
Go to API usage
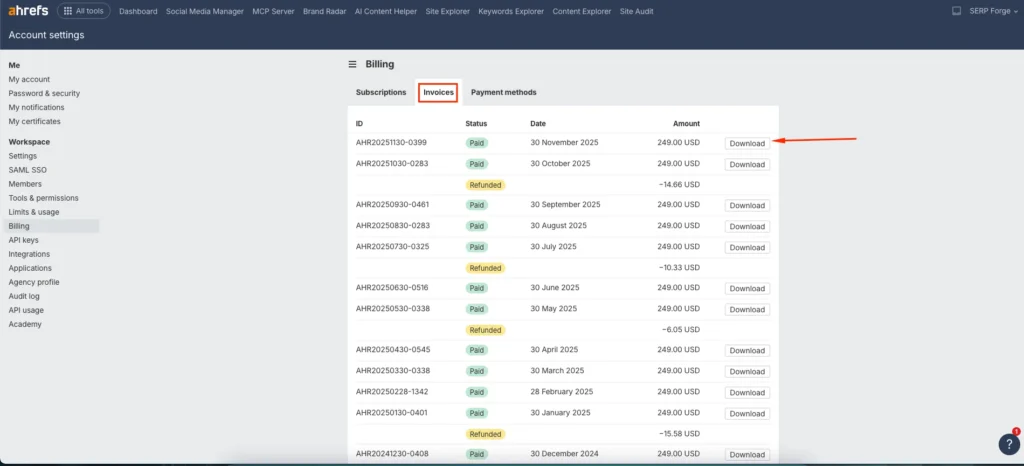[x=26, y=310]
